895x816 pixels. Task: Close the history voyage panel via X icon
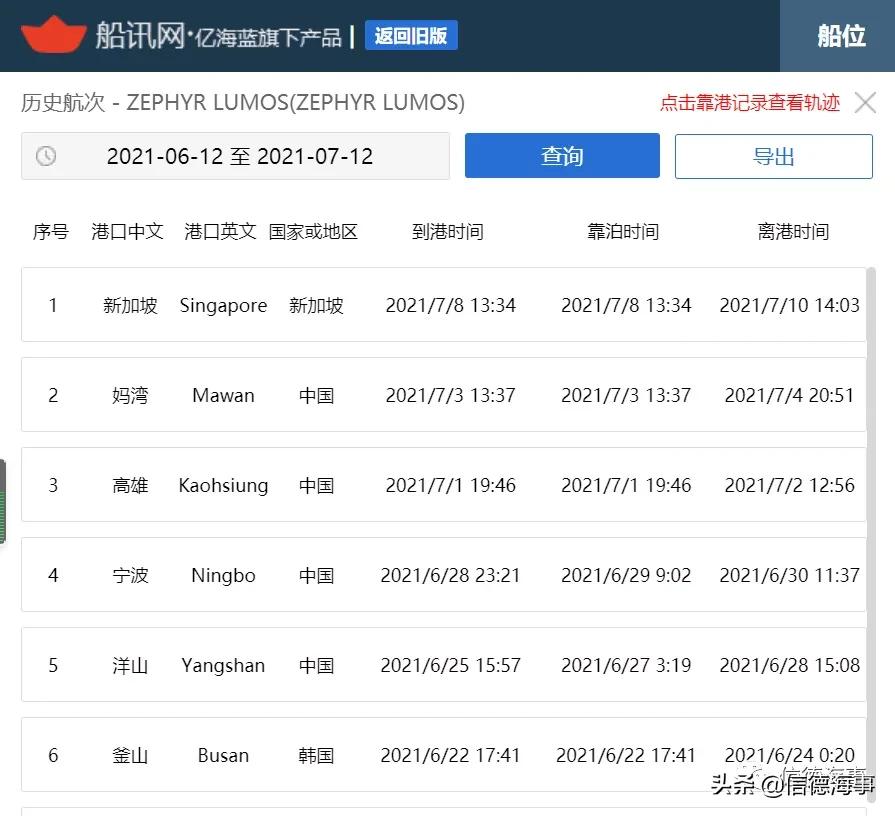865,102
